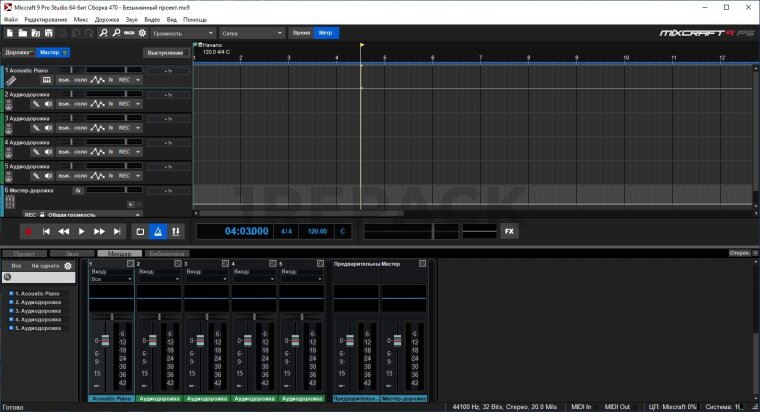Enable loop playback mode icon

click(x=140, y=231)
